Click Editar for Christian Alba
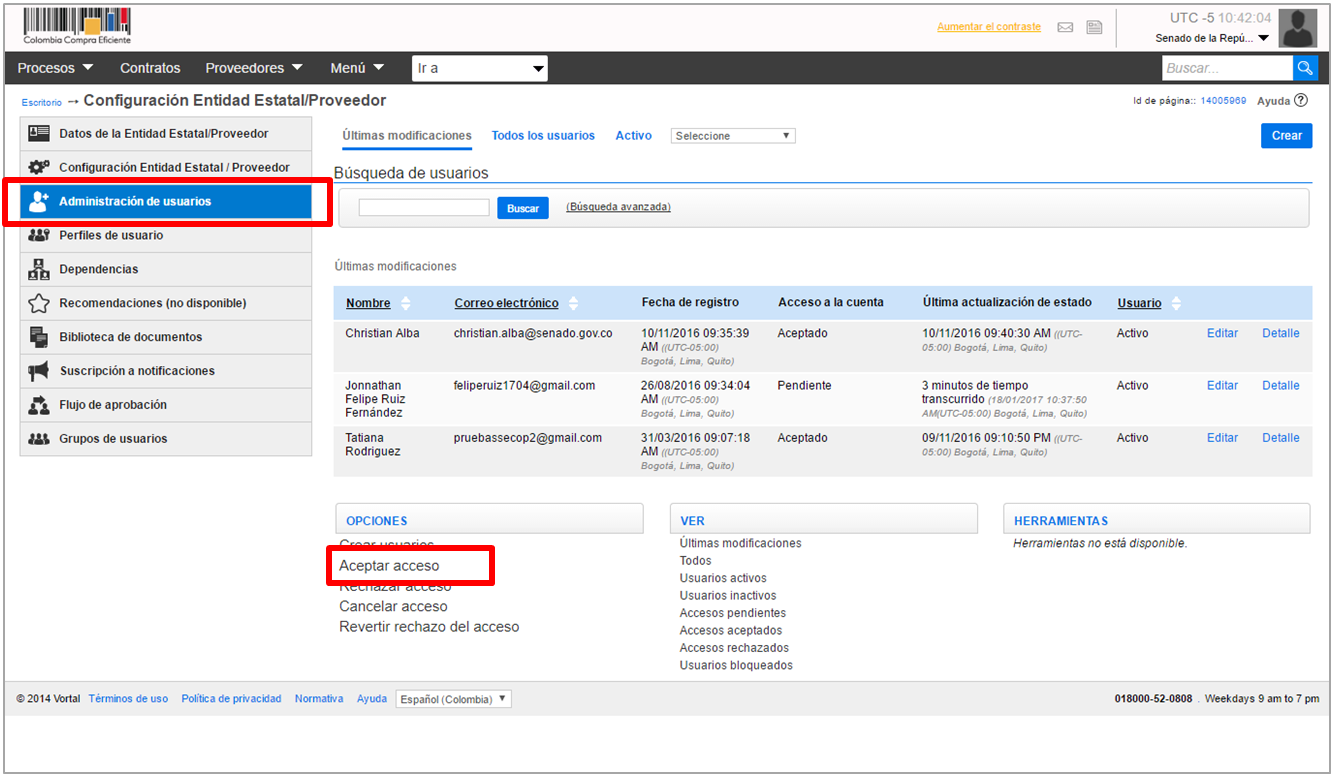 [1222, 333]
